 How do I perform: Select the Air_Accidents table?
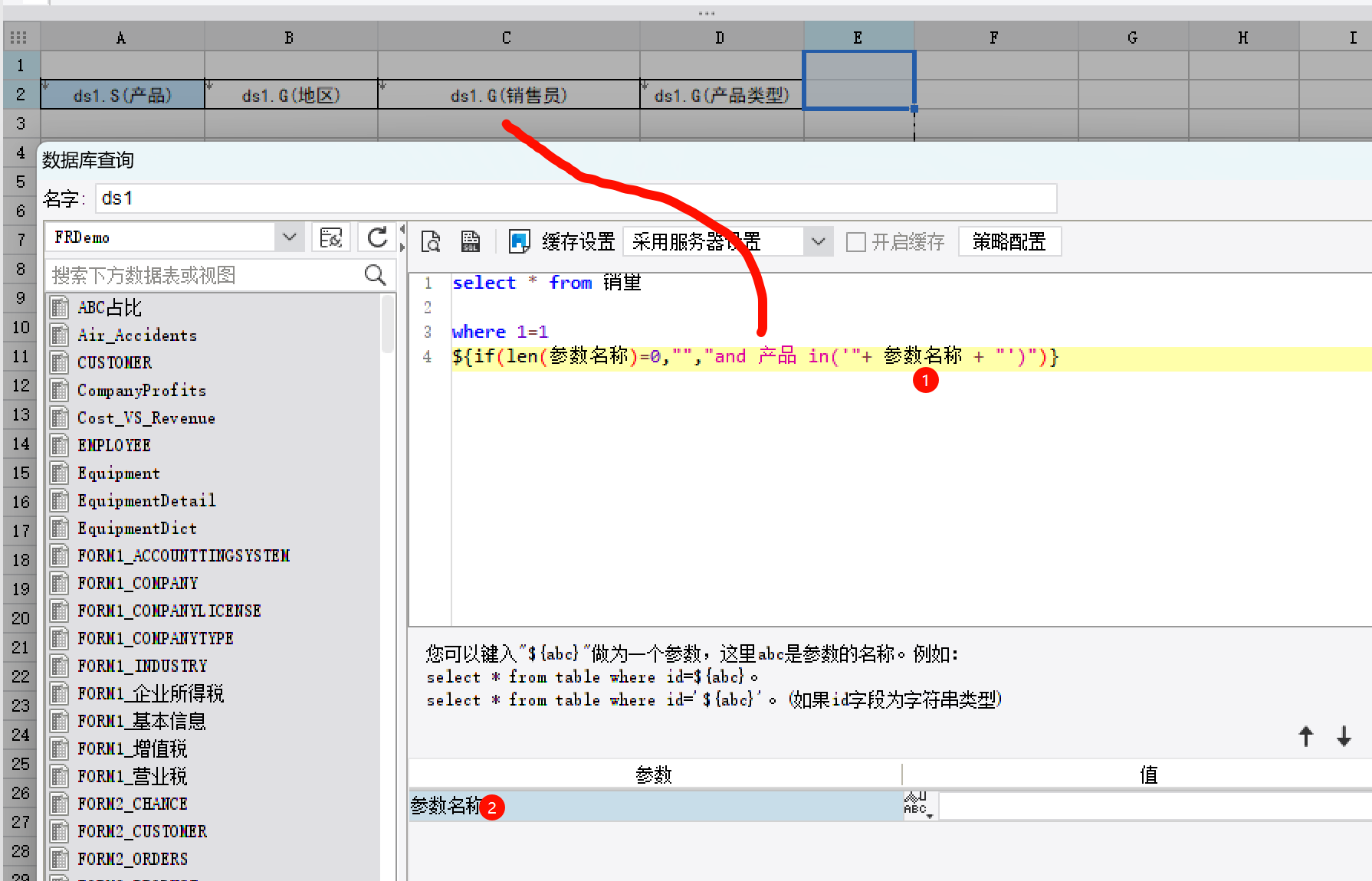click(137, 335)
